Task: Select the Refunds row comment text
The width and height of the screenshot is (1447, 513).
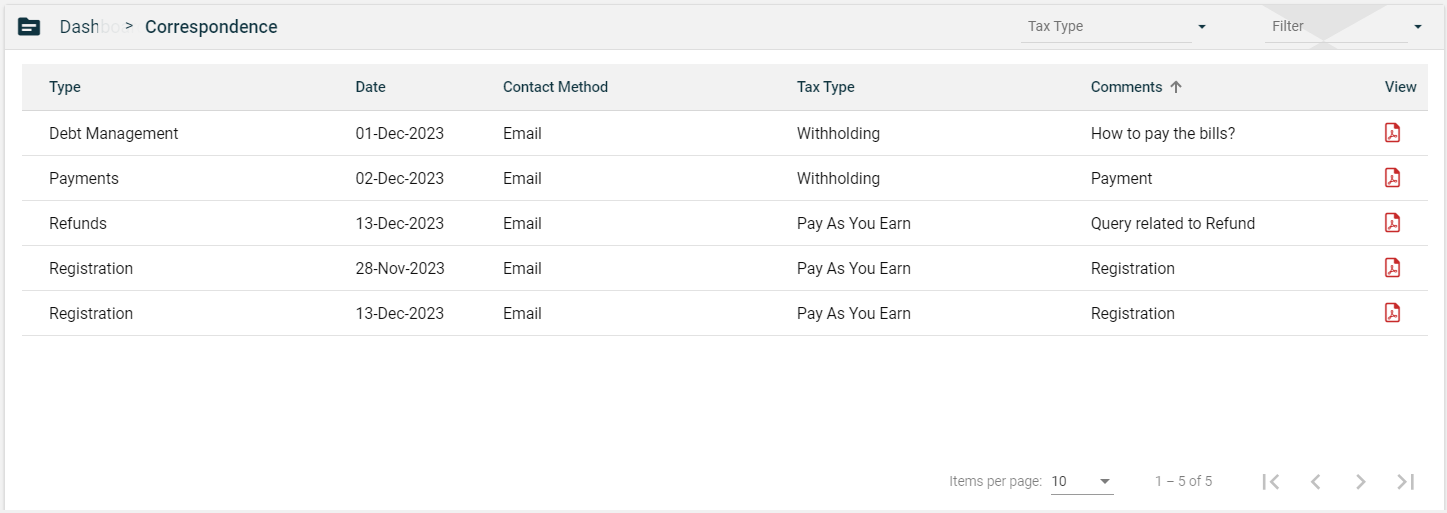Action: [1172, 223]
